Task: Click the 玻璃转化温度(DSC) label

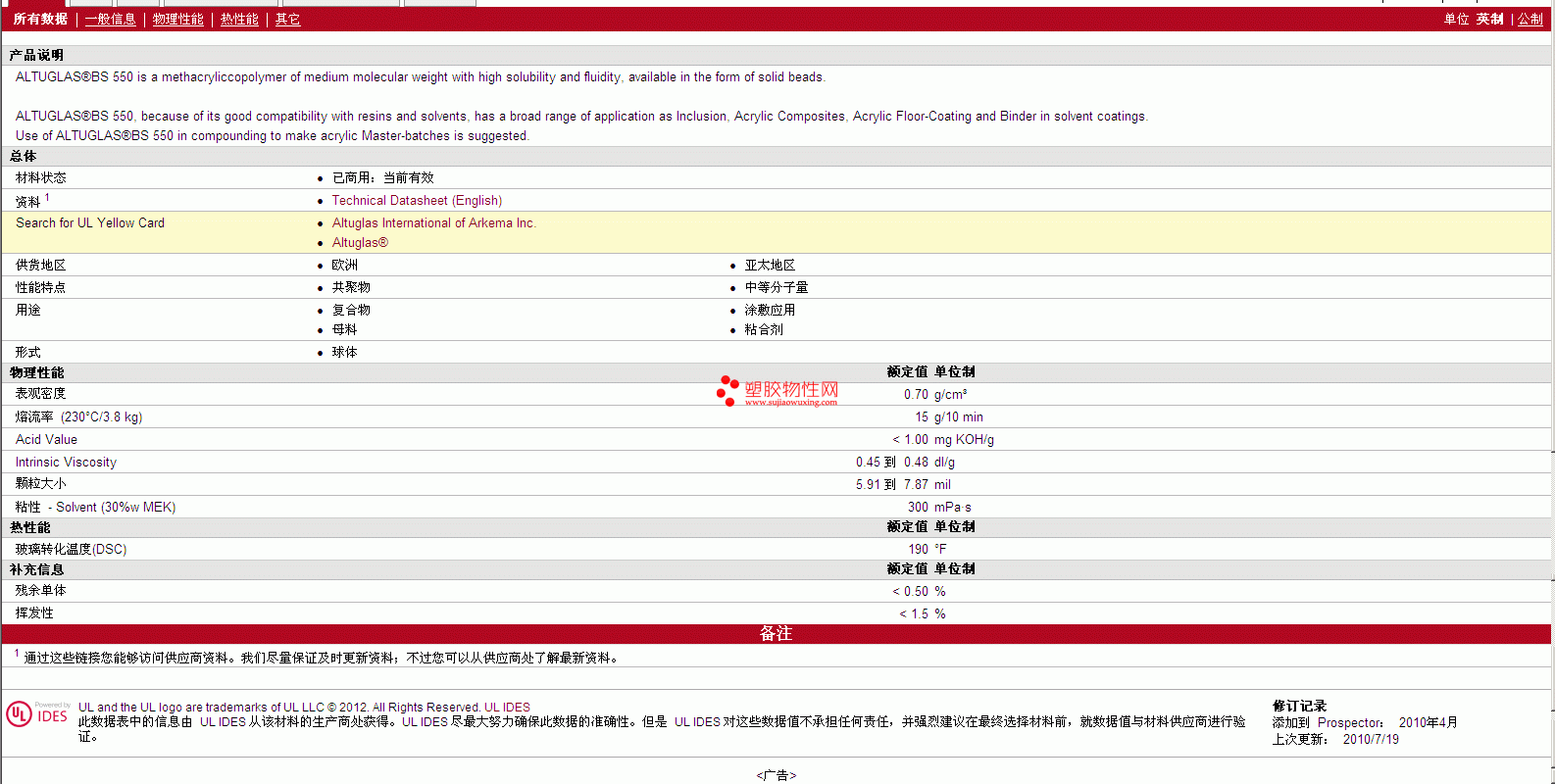Action: pos(71,549)
